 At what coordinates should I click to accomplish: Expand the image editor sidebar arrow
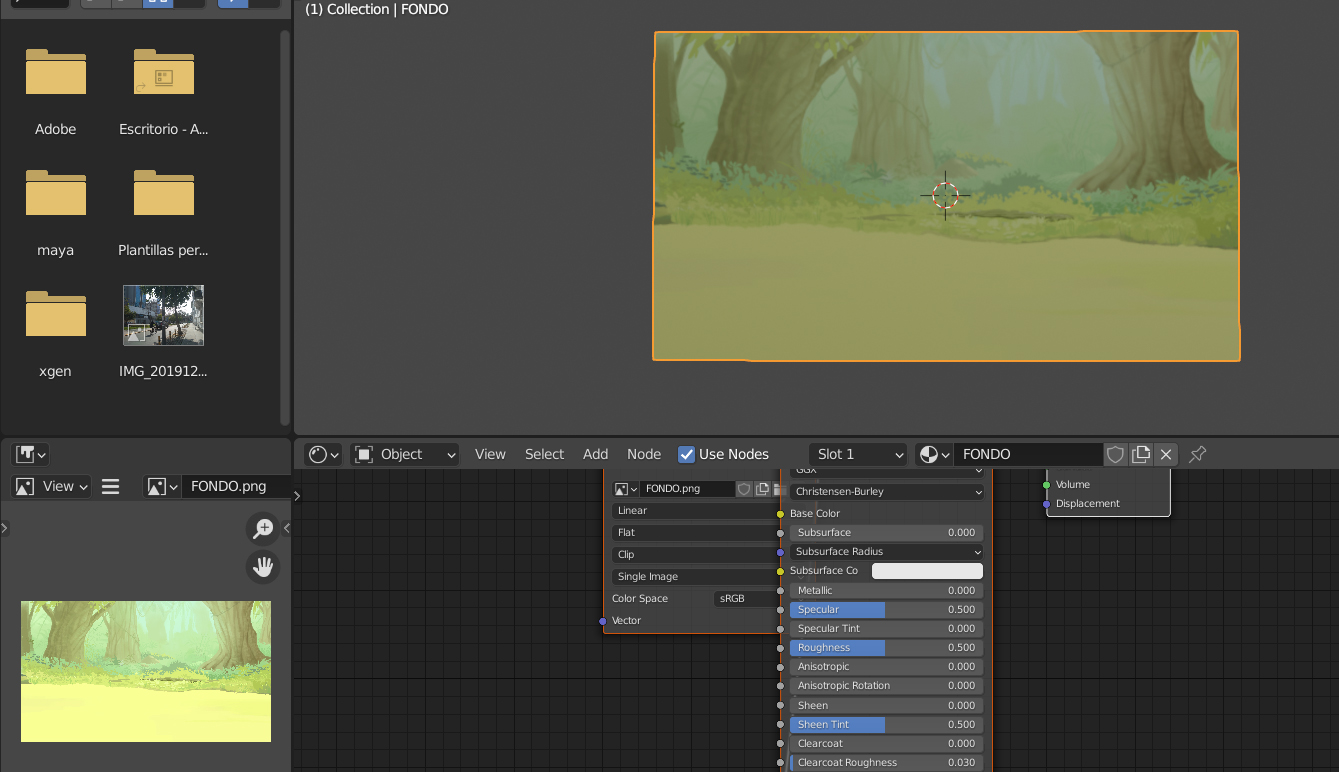click(x=287, y=529)
